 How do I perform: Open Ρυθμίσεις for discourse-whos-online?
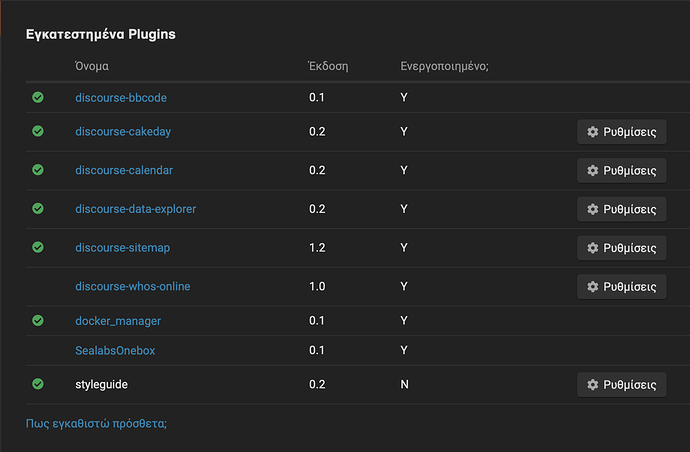tap(621, 287)
